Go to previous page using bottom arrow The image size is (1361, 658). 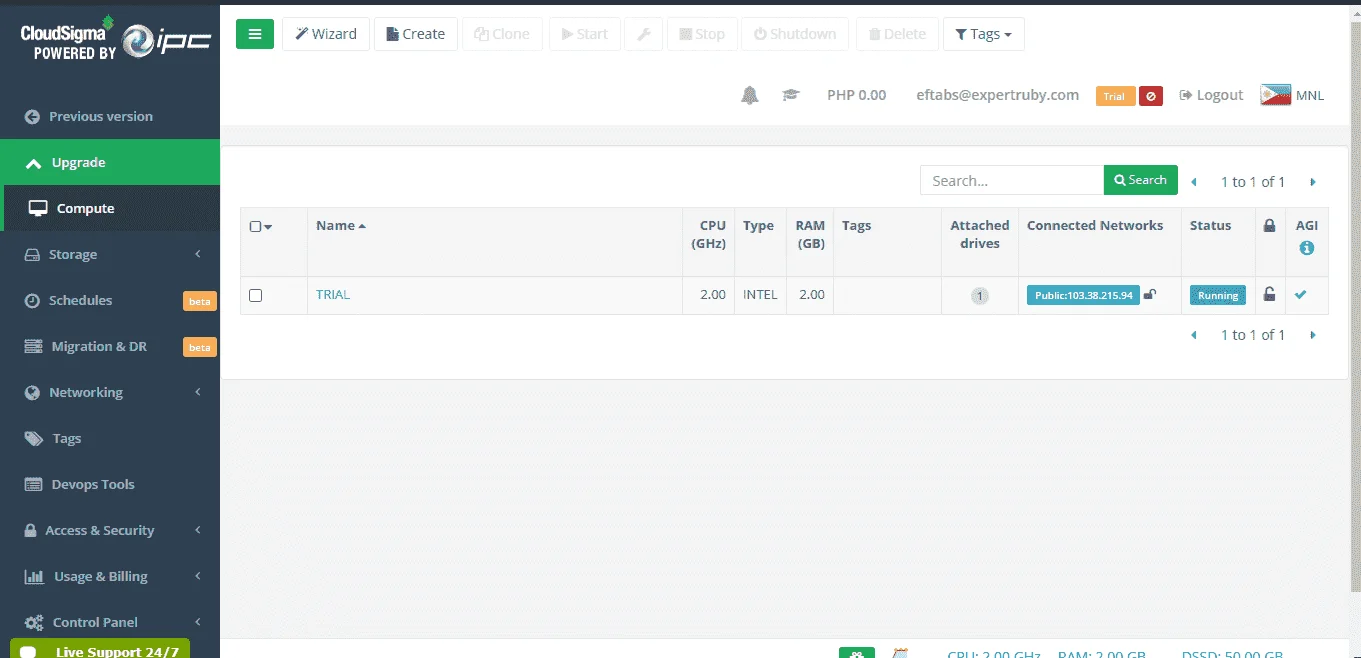pos(1193,335)
